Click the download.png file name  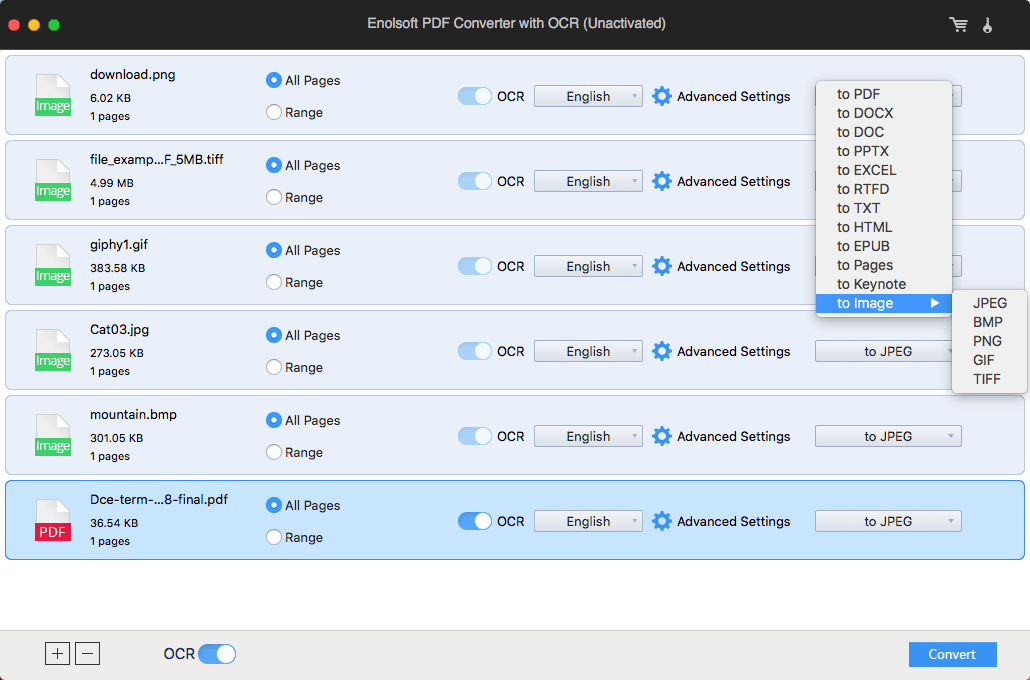click(x=133, y=75)
